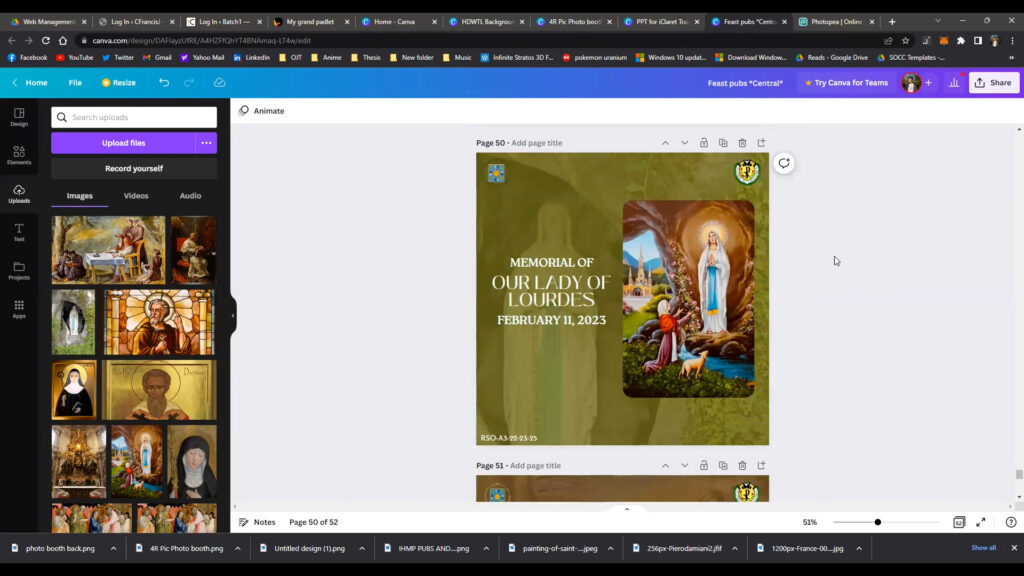Click the Redo arrow icon
The width and height of the screenshot is (1024, 576).
pos(189,83)
